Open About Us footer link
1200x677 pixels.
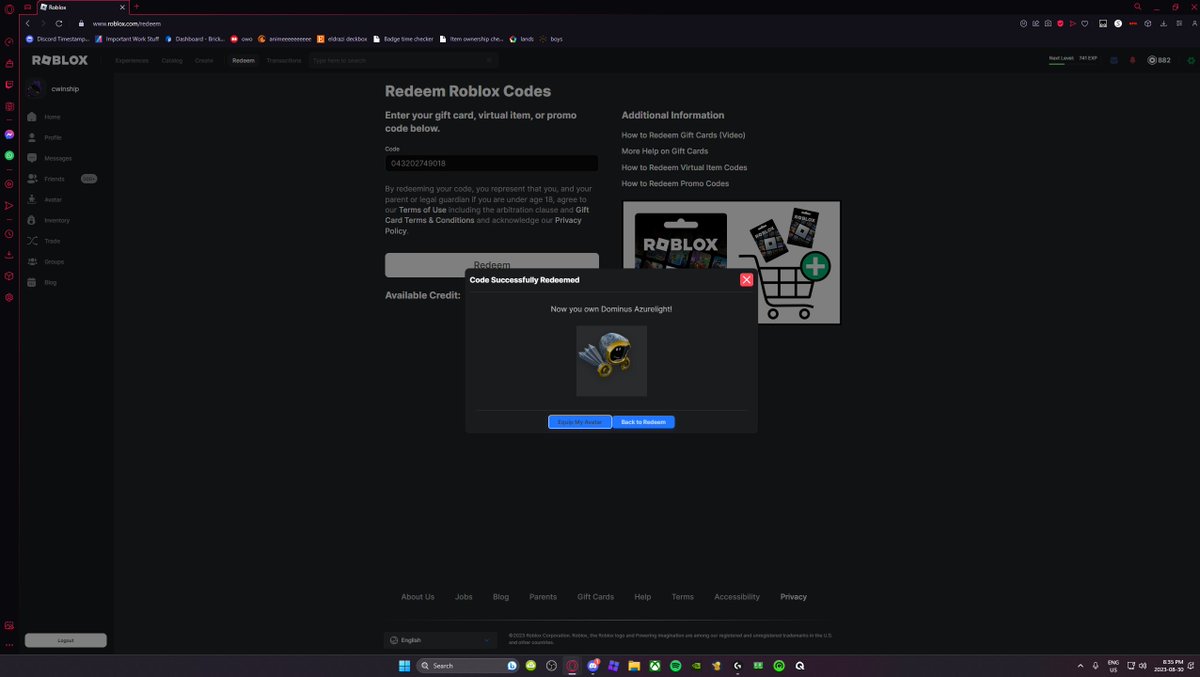coord(418,597)
